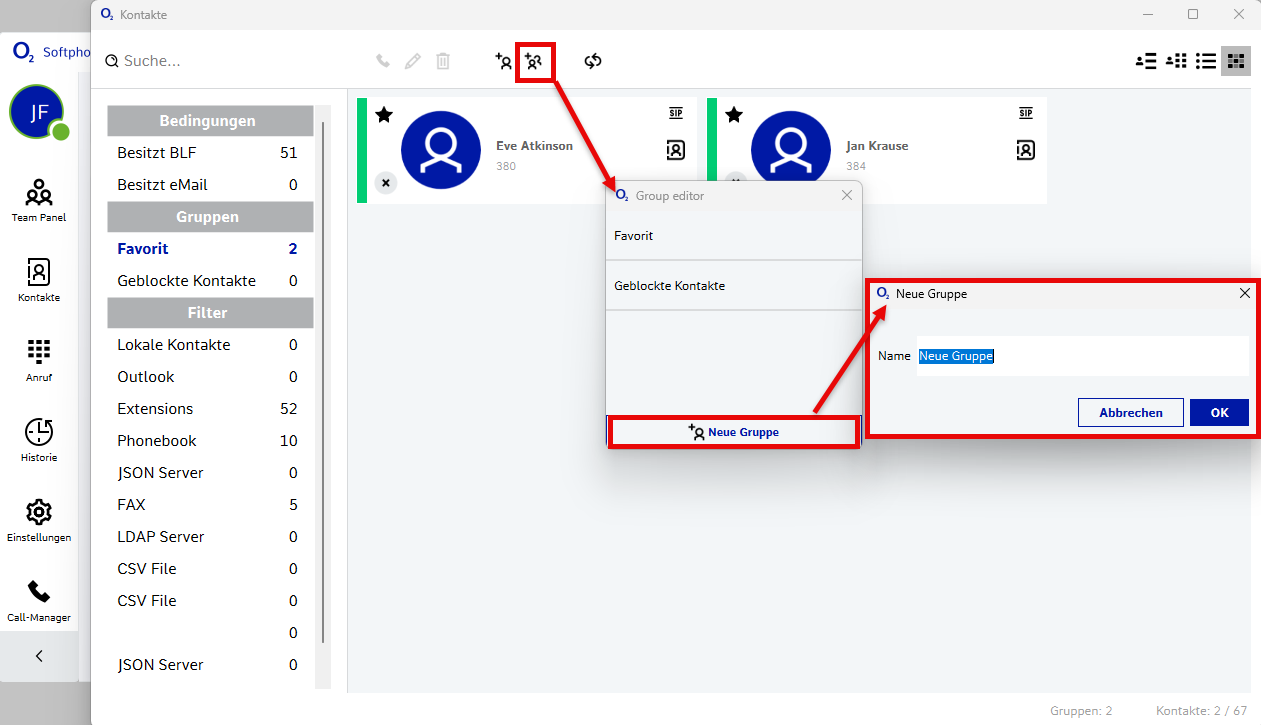This screenshot has height=725, width=1261.
Task: Open the Historie call log
Action: click(39, 440)
